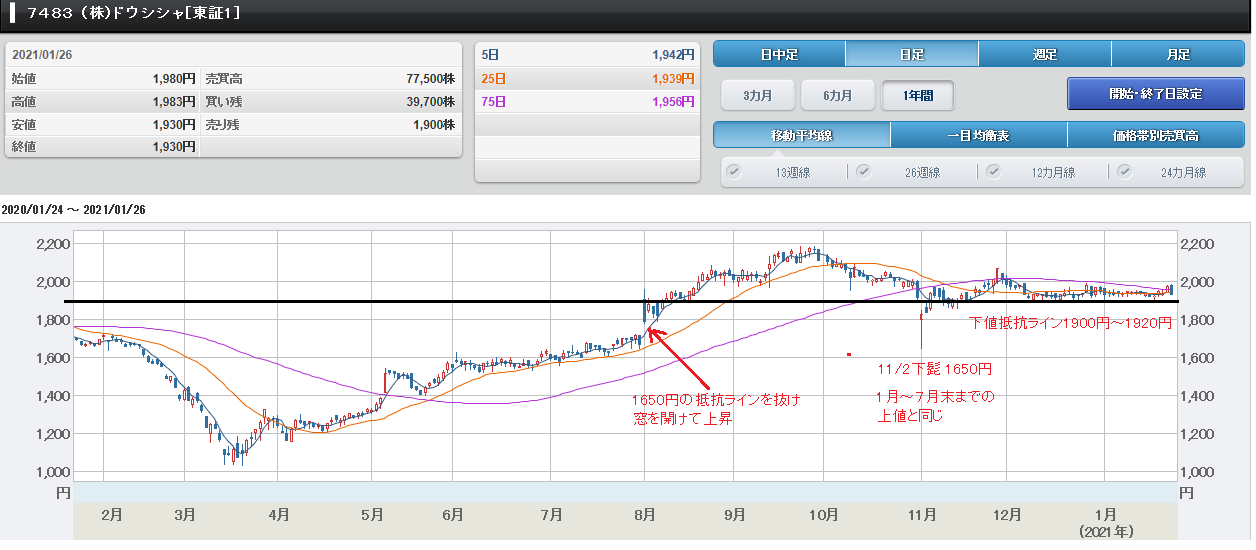
Task: Click the orange 25日 moving average row
Action: point(586,78)
